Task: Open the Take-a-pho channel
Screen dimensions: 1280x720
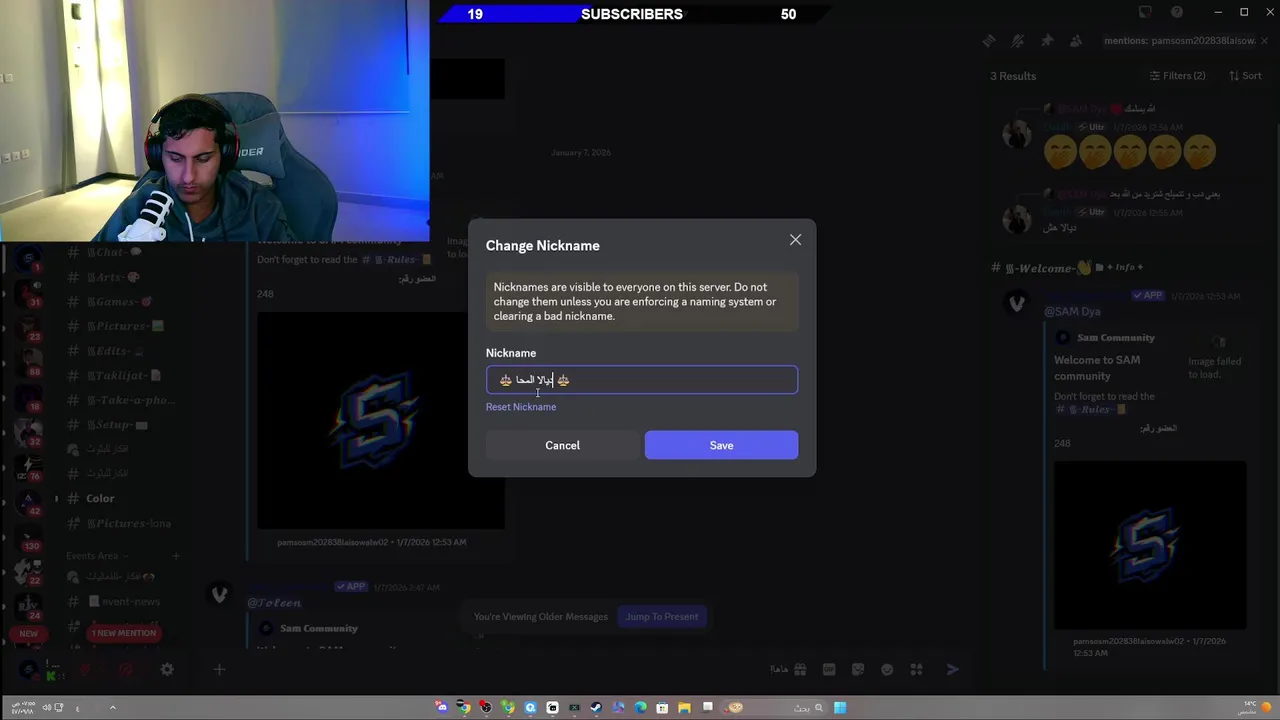Action: click(x=120, y=400)
